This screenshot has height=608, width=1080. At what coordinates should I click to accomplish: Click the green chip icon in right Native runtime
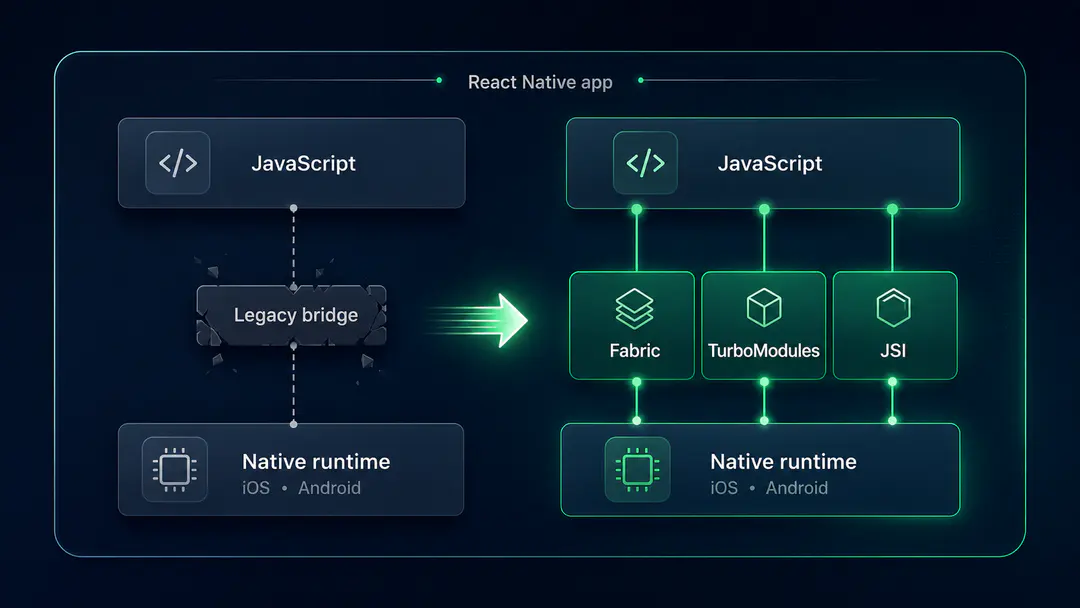pos(637,470)
